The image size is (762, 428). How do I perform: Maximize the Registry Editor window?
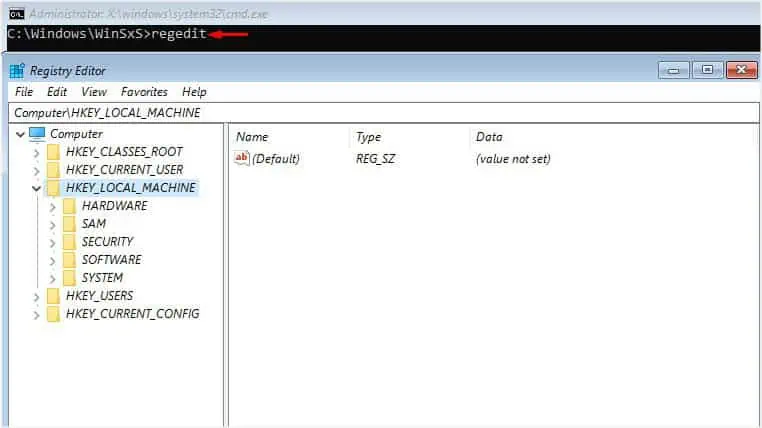click(707, 70)
